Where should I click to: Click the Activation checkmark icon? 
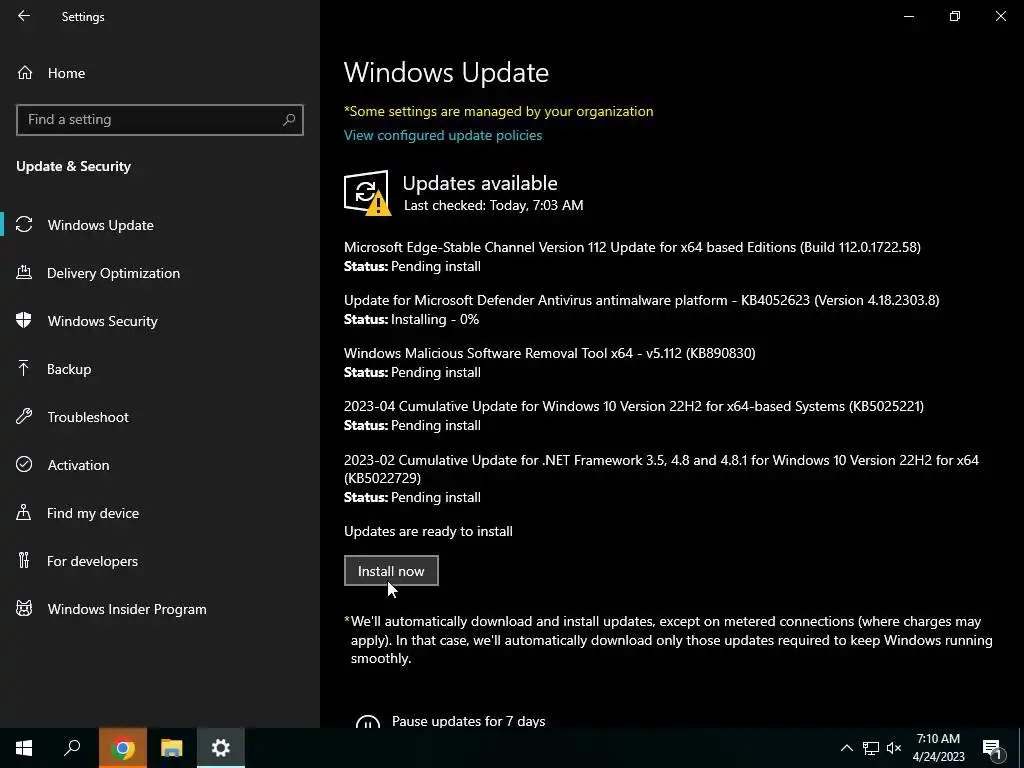pyautogui.click(x=24, y=464)
